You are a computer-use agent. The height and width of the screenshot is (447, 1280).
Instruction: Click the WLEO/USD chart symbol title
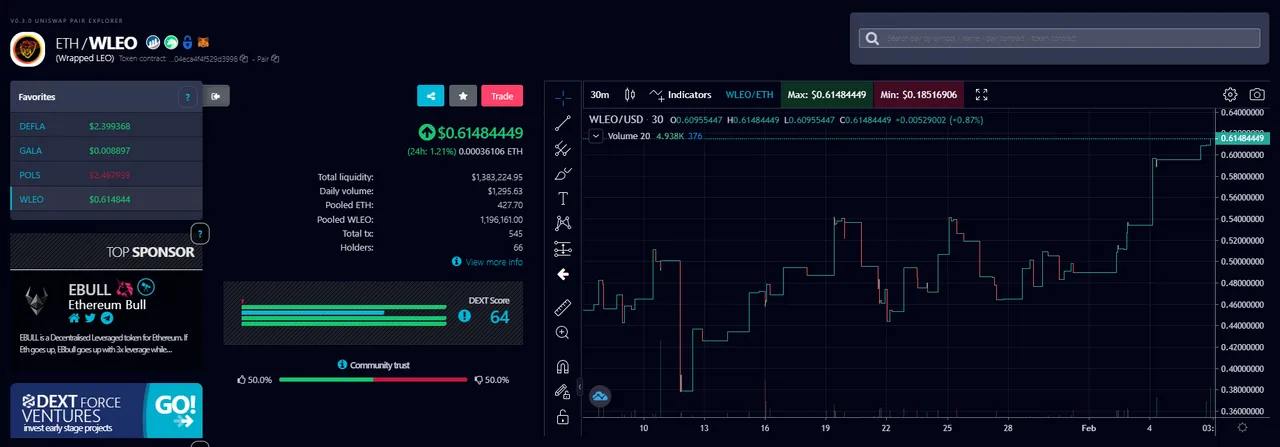point(618,120)
